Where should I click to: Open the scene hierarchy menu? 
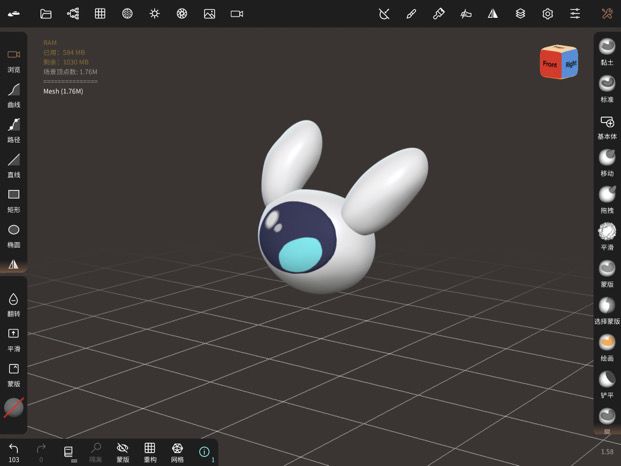(x=73, y=14)
